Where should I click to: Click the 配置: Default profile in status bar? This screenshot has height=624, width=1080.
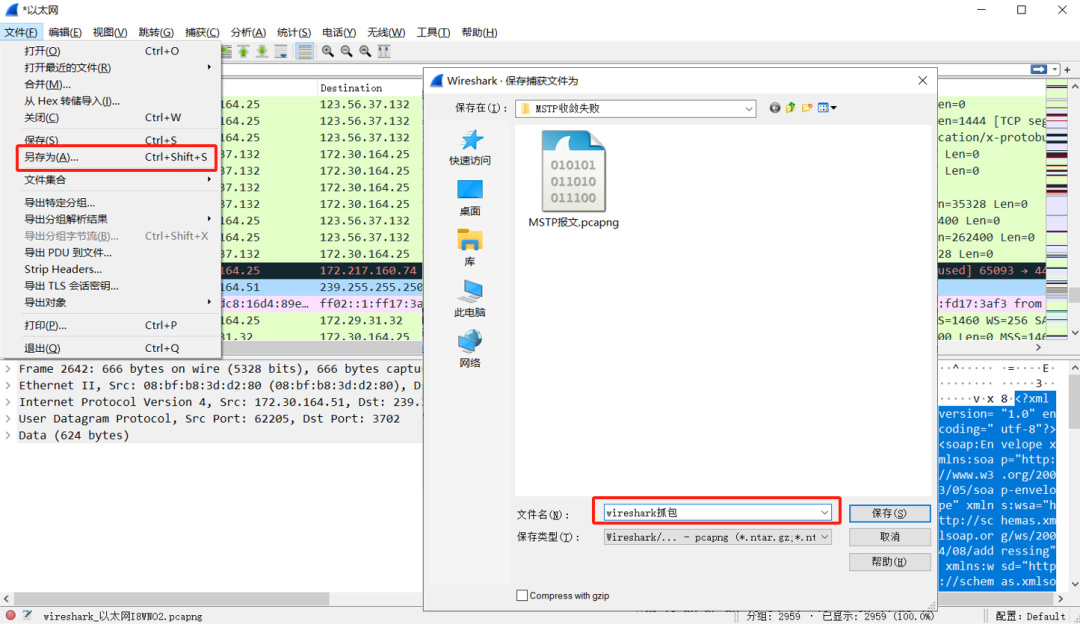point(1030,616)
